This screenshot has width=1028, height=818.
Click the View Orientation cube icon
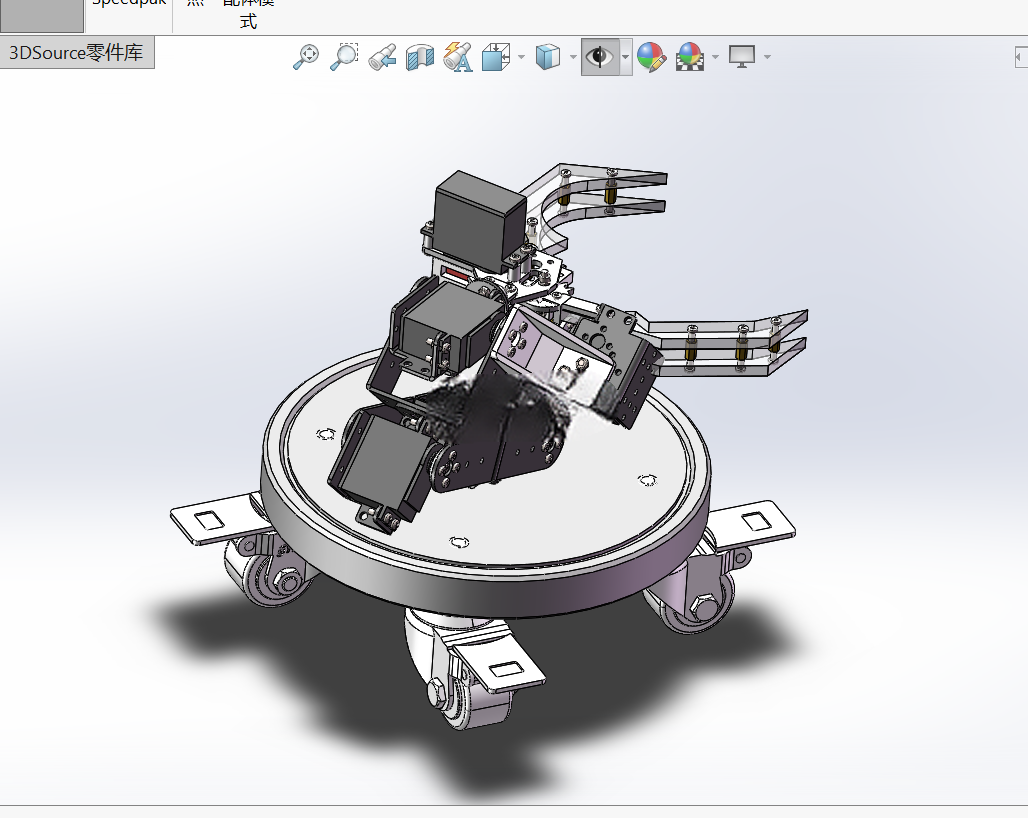(496, 57)
